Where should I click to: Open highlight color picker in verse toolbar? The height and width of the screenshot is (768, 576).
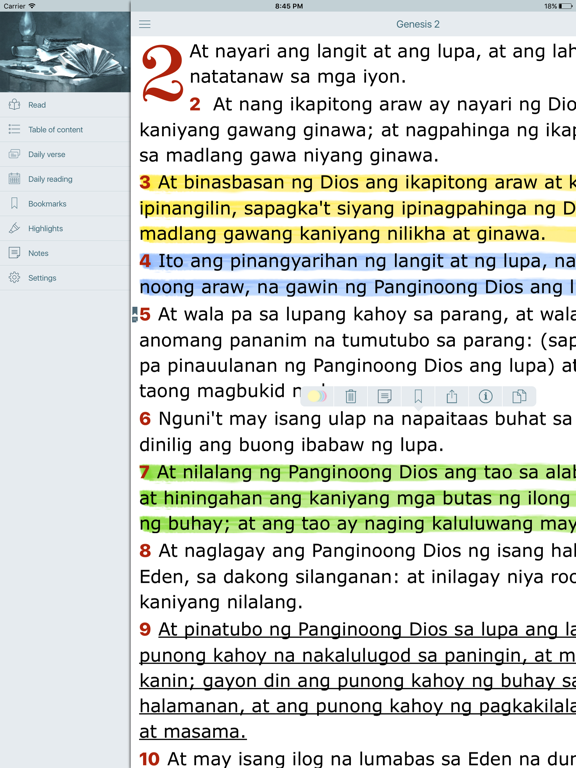pos(317,396)
